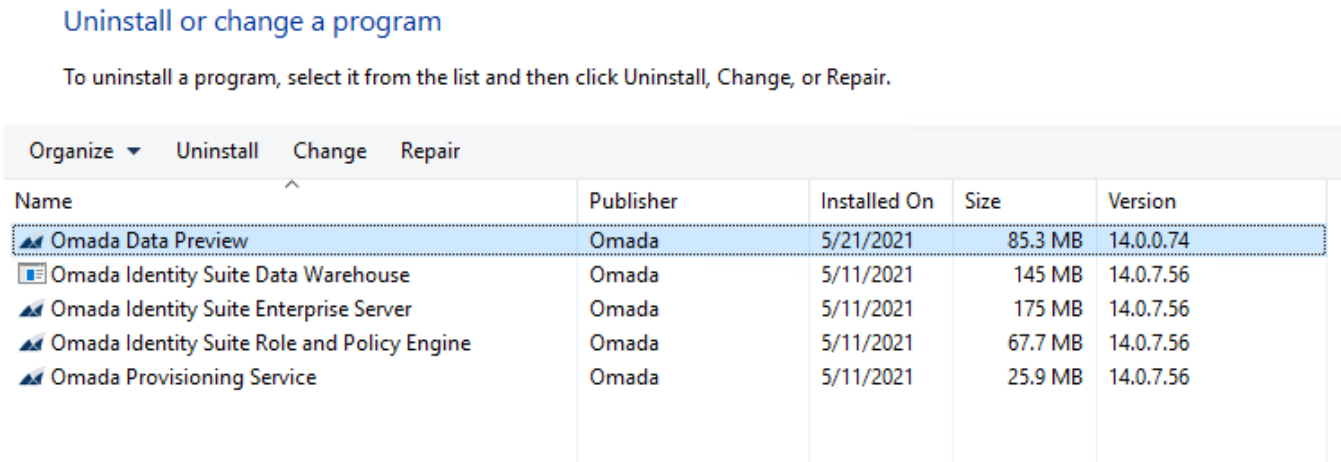Click the Repair toolbar button
1341x462 pixels.
(x=430, y=152)
